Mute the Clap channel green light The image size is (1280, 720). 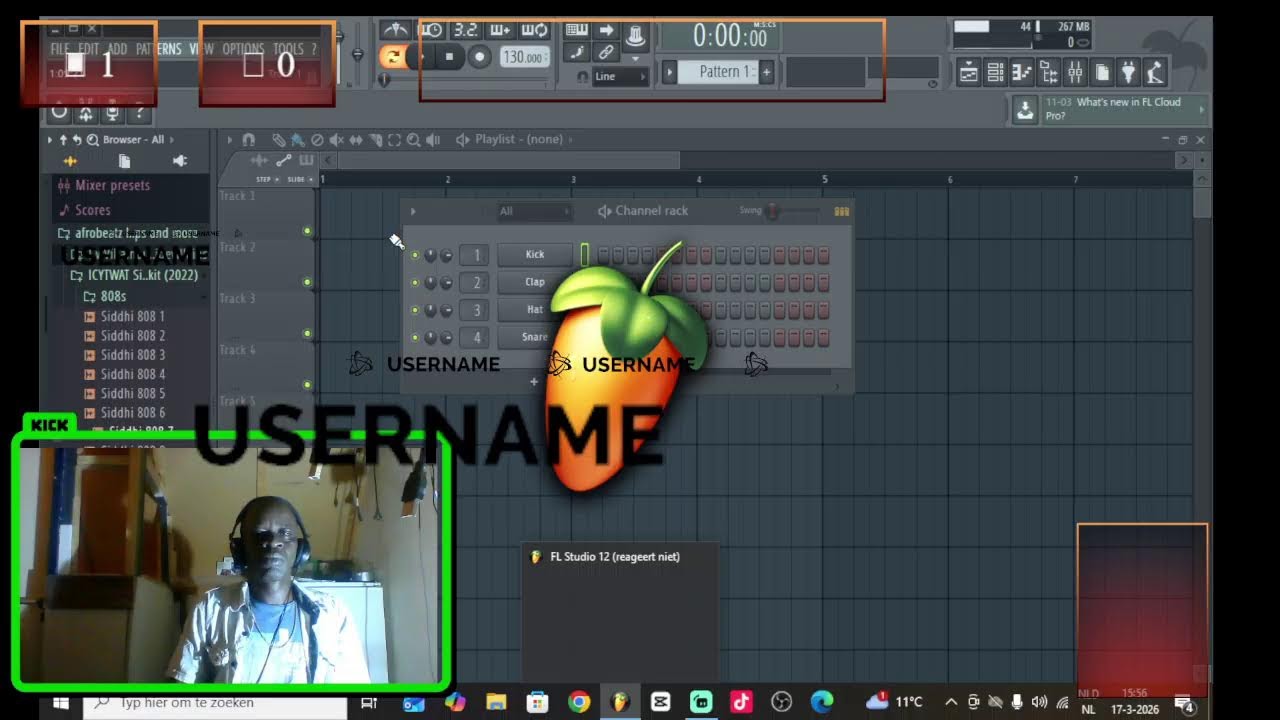[x=415, y=283]
